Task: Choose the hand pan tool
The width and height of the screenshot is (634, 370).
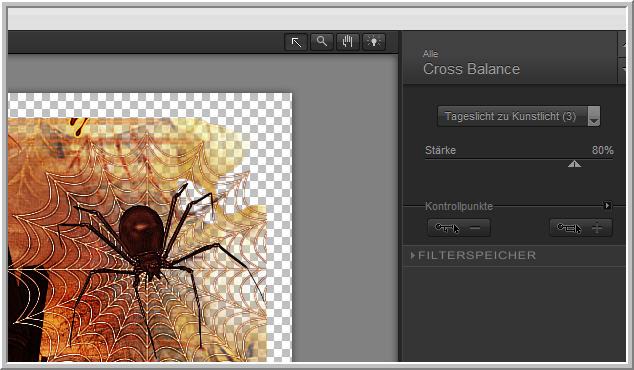Action: [348, 42]
